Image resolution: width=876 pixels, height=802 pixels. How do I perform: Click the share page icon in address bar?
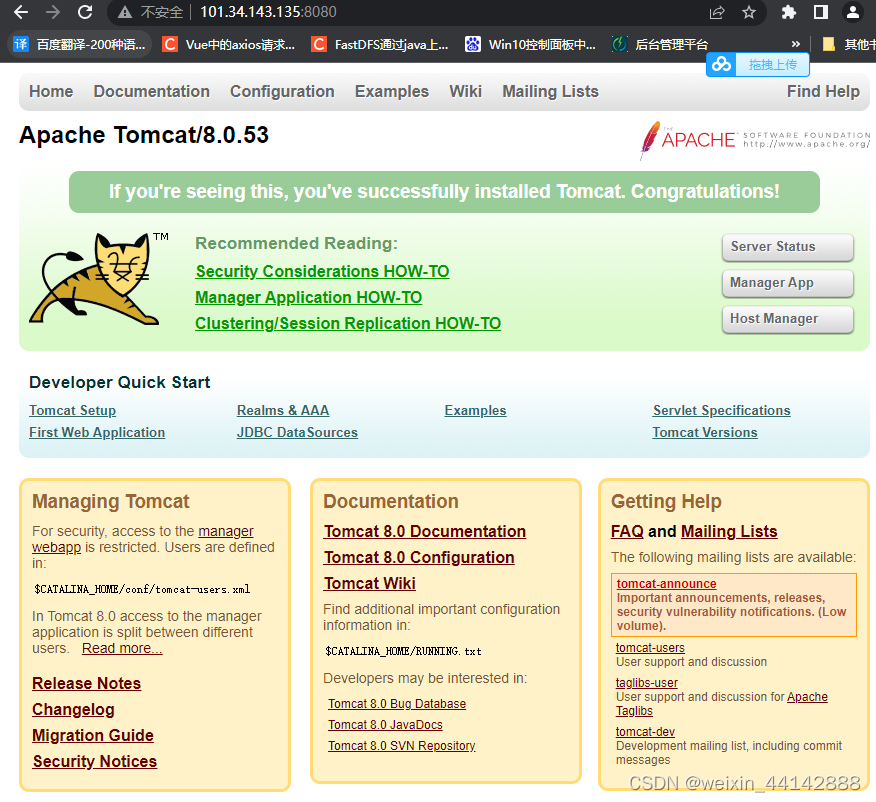[717, 12]
